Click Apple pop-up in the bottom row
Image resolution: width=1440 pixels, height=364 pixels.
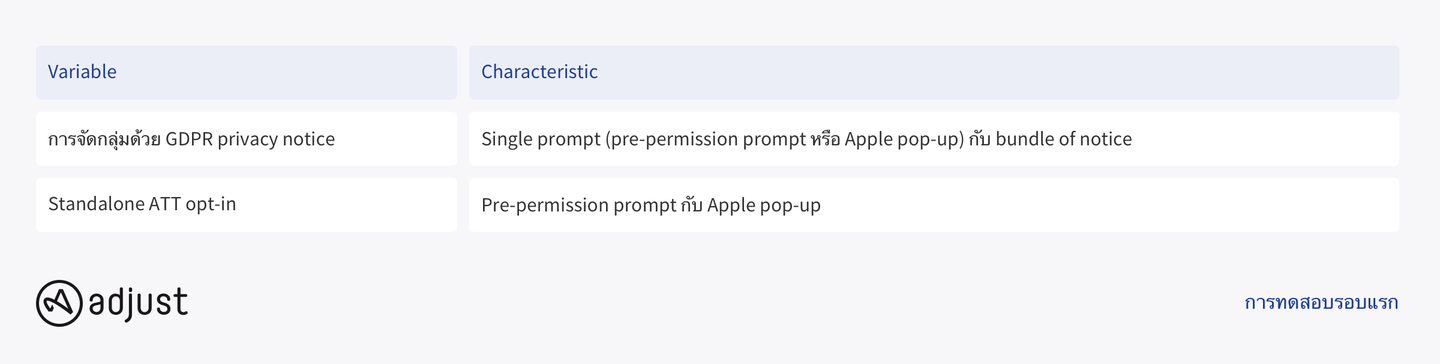coord(764,206)
